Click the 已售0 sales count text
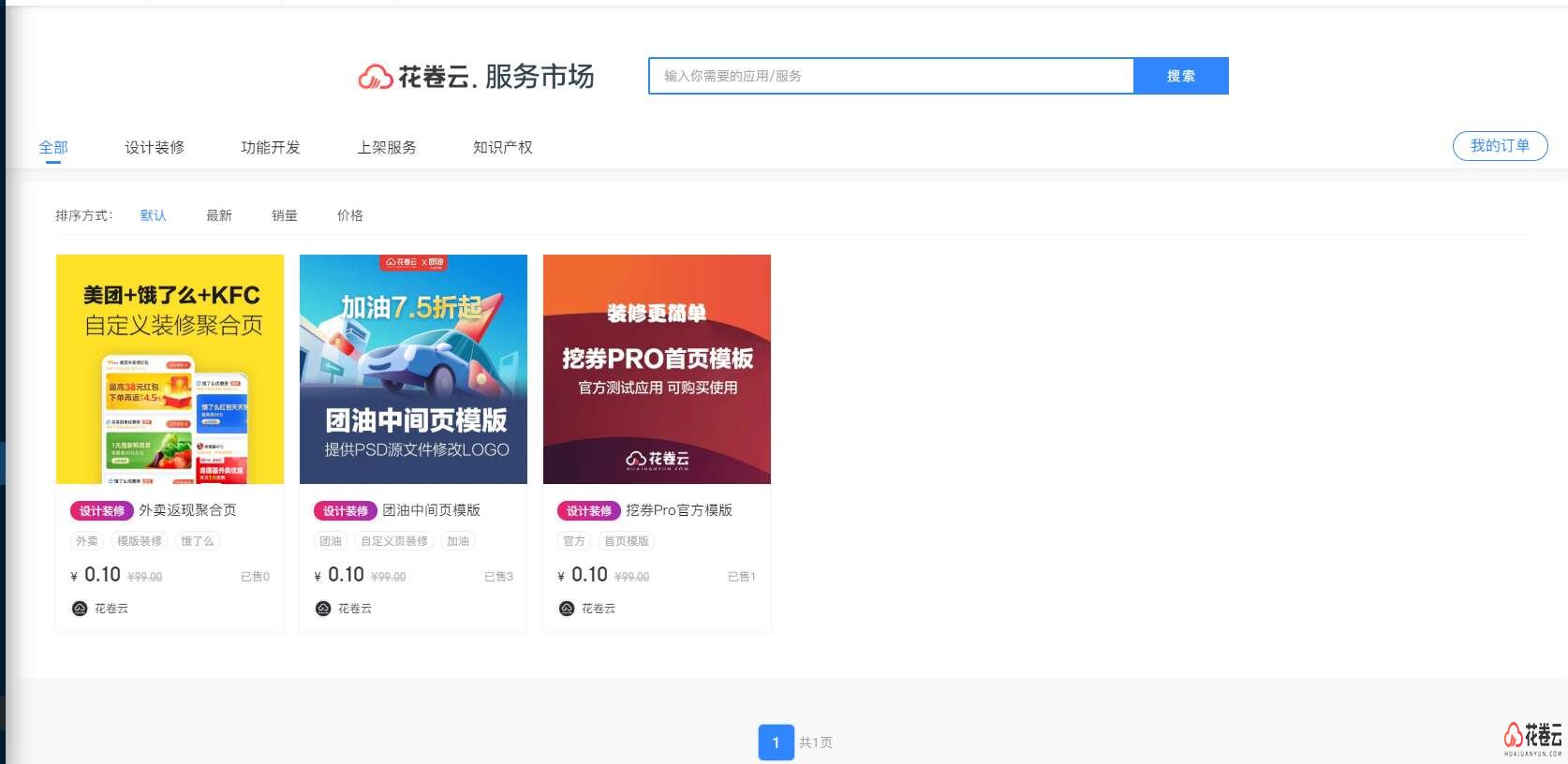Viewport: 1568px width, 764px height. pos(255,577)
